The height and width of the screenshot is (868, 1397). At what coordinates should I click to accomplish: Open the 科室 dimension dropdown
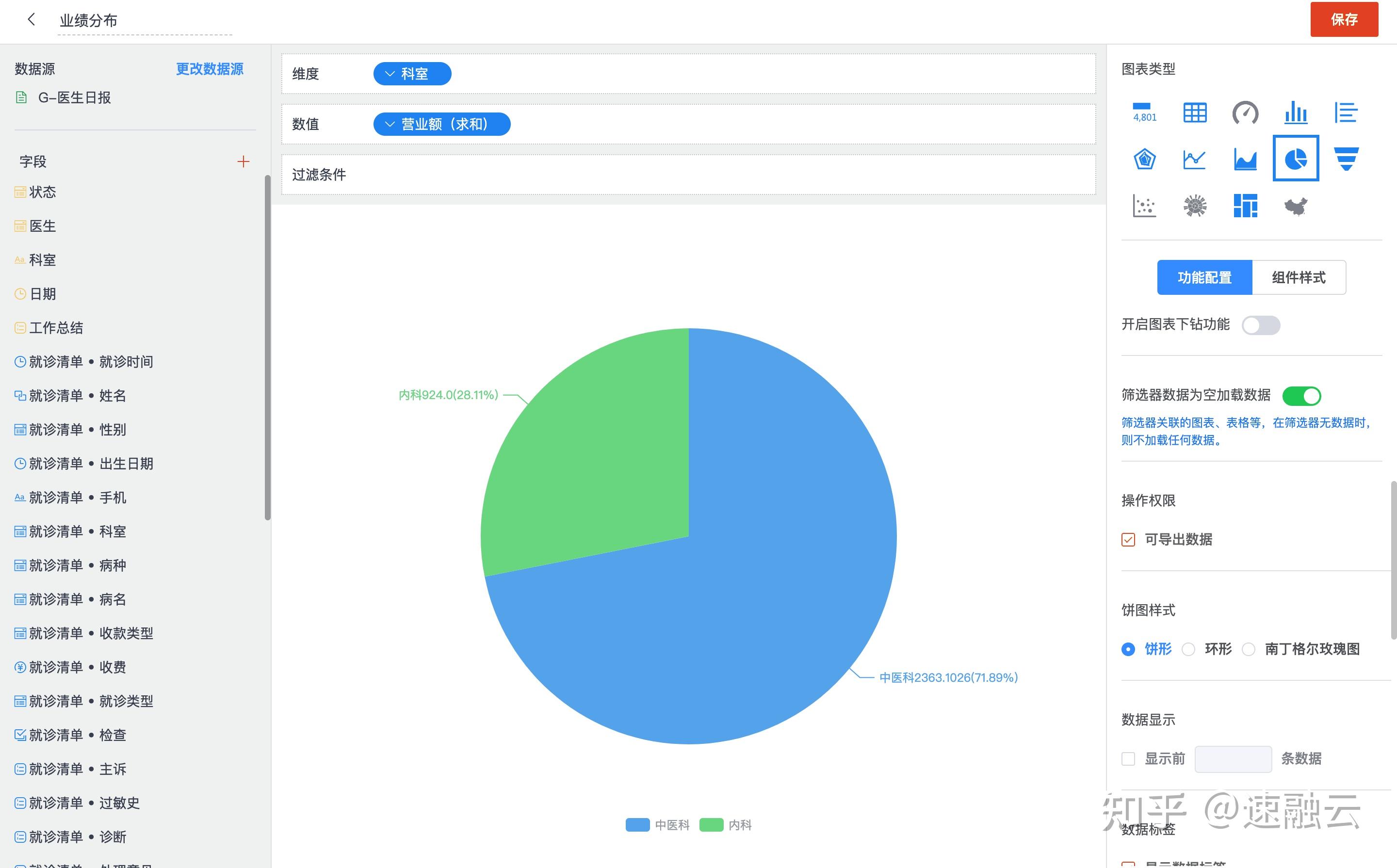(412, 74)
